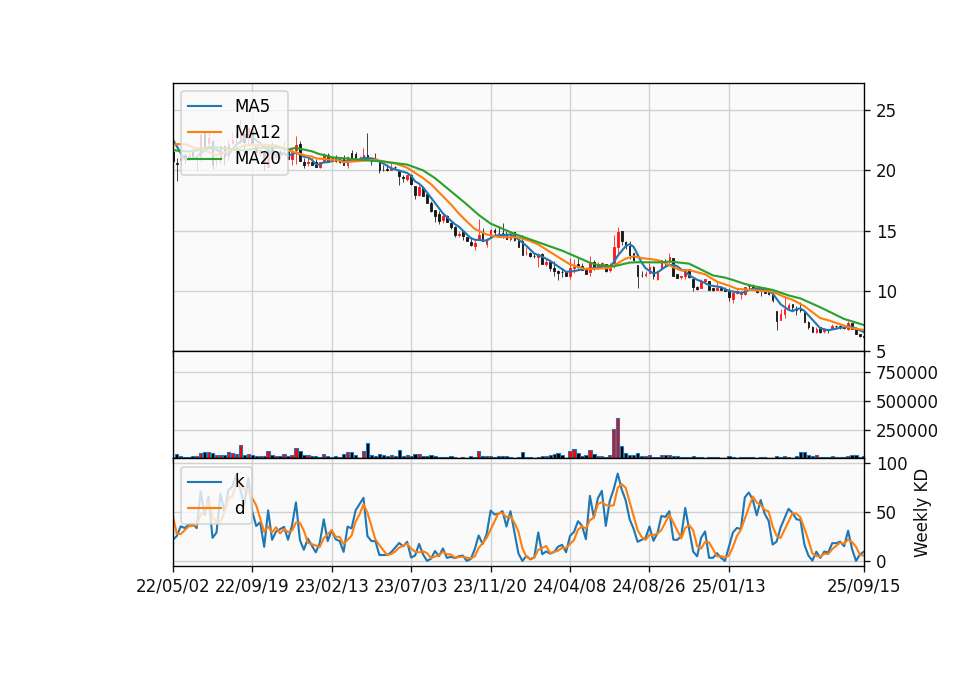
Task: Click the orange MA12 legend line sample
Action: (x=204, y=132)
